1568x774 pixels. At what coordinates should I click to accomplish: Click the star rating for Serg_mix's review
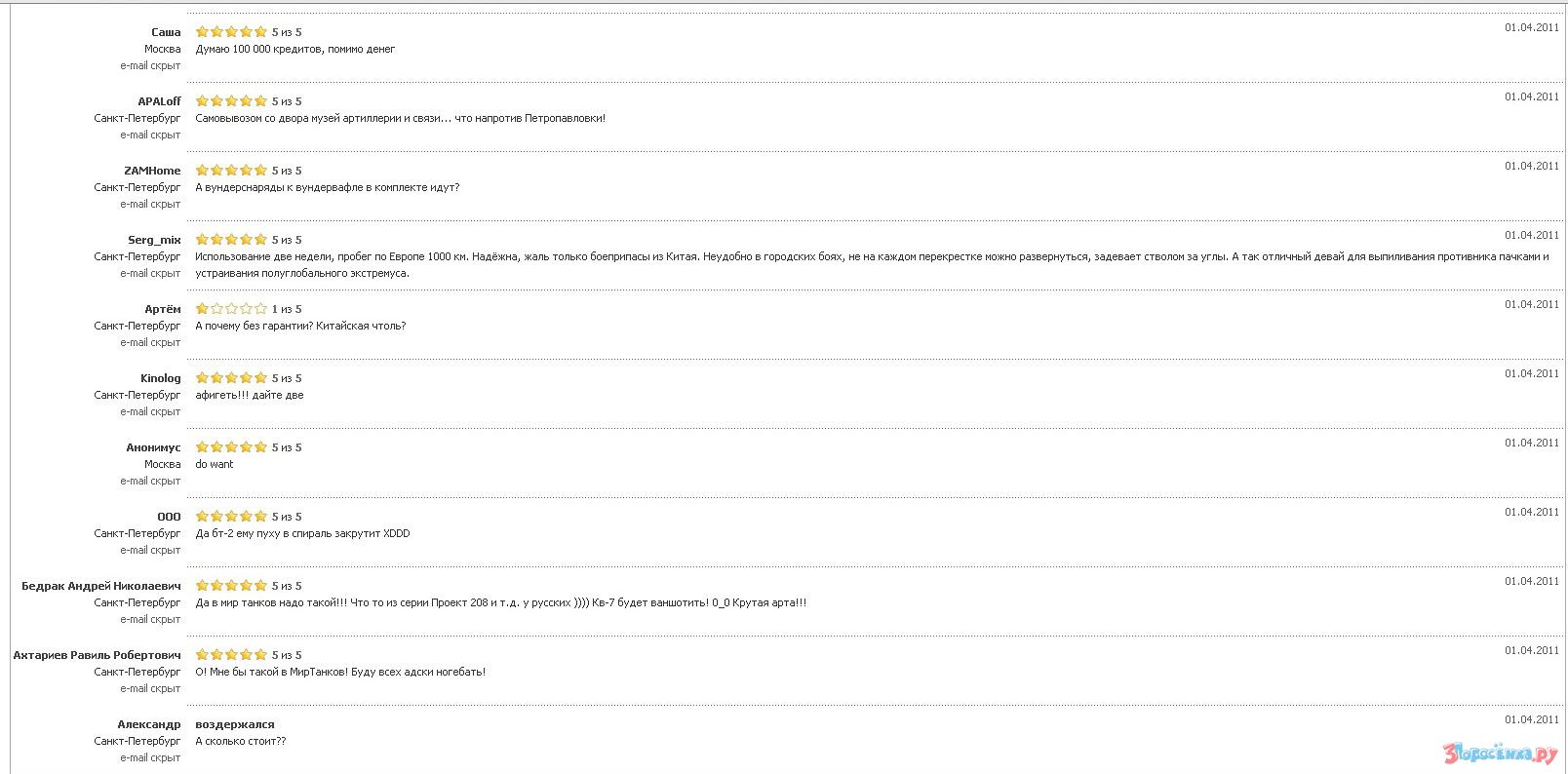click(231, 240)
